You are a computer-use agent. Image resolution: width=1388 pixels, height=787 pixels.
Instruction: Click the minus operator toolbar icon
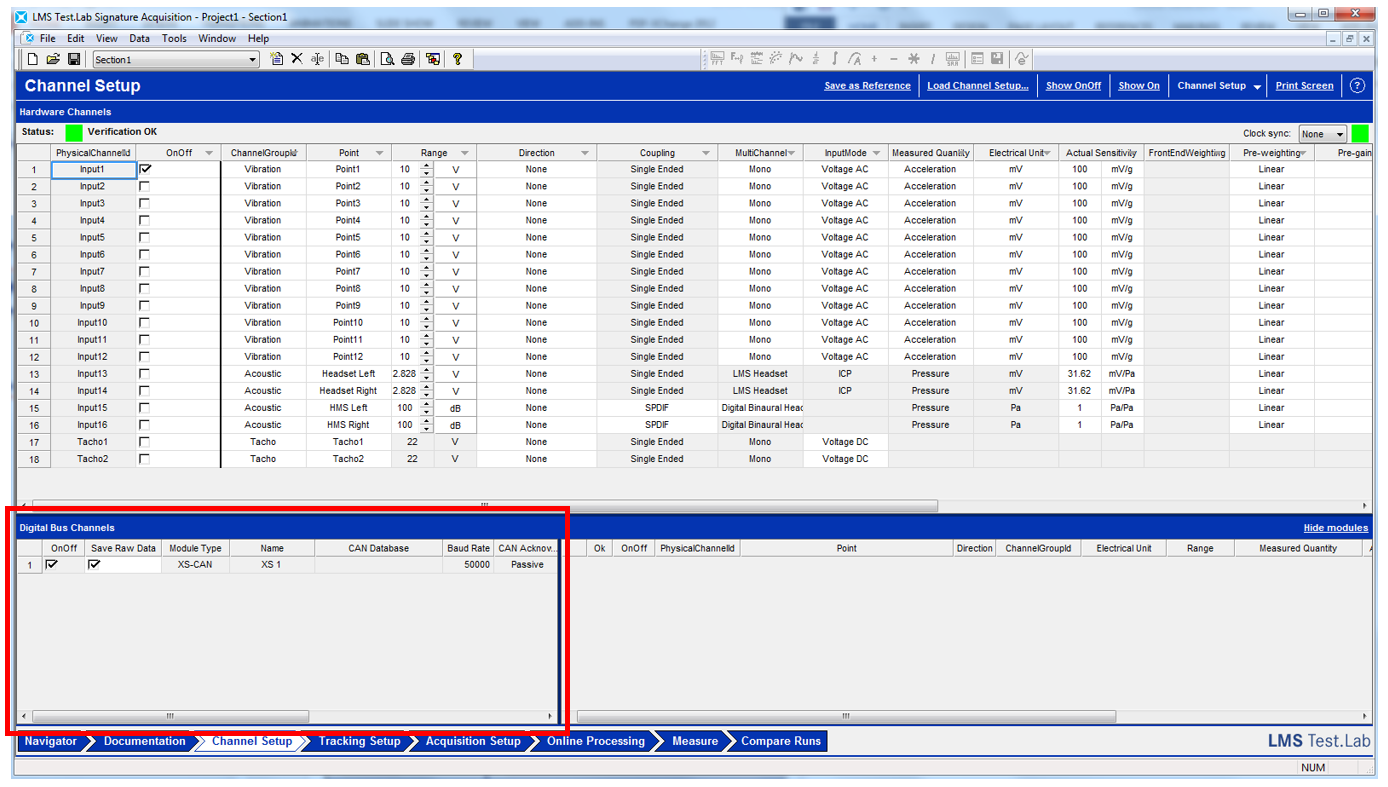point(894,59)
